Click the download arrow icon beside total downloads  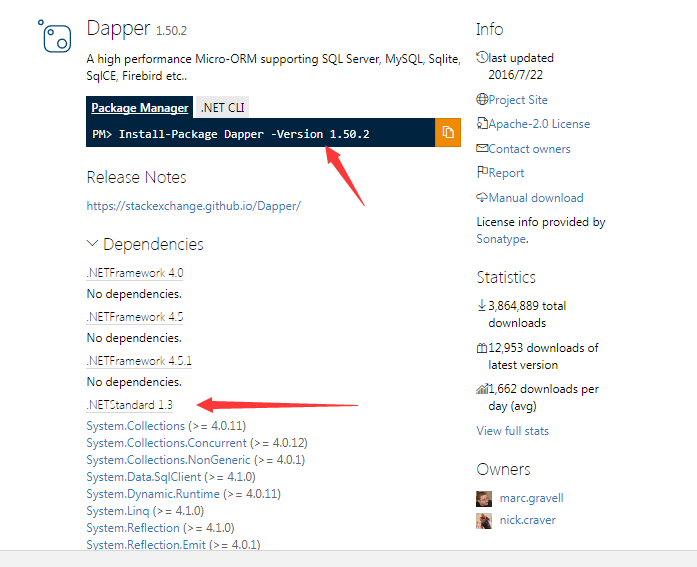click(481, 305)
